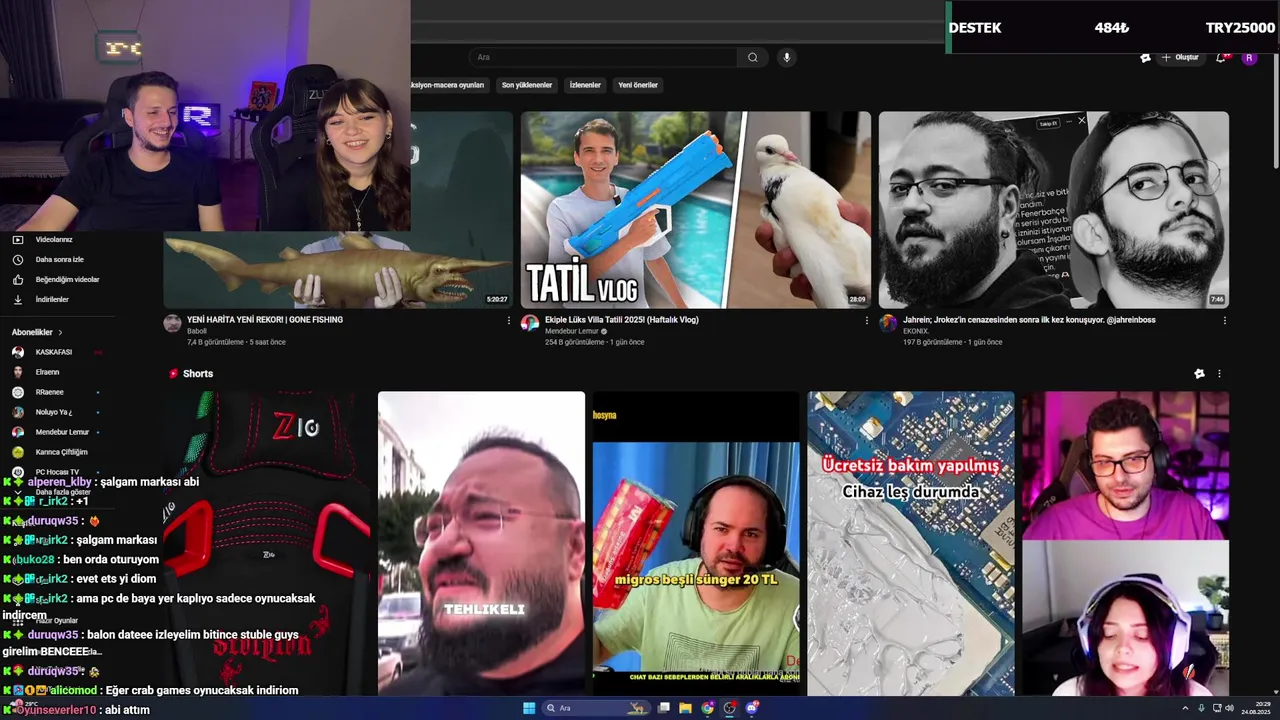This screenshot has height=720, width=1280.
Task: Show hidden system tray icons chevron
Action: tap(1186, 708)
